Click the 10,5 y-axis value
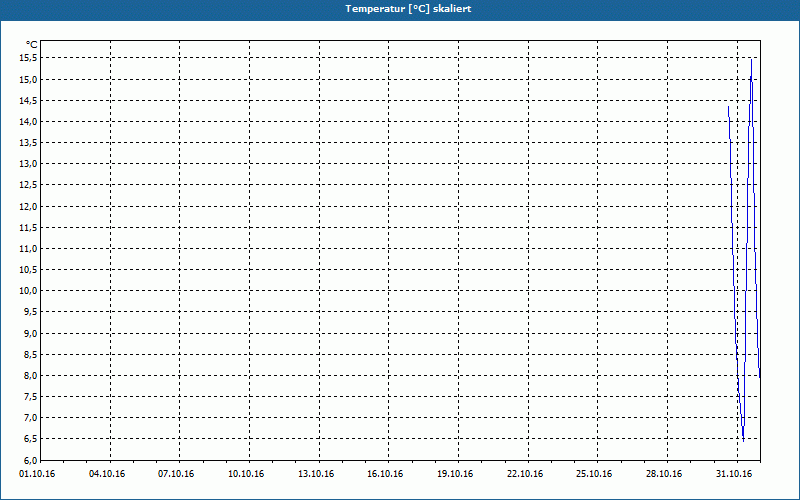This screenshot has width=800, height=500. [x=29, y=270]
